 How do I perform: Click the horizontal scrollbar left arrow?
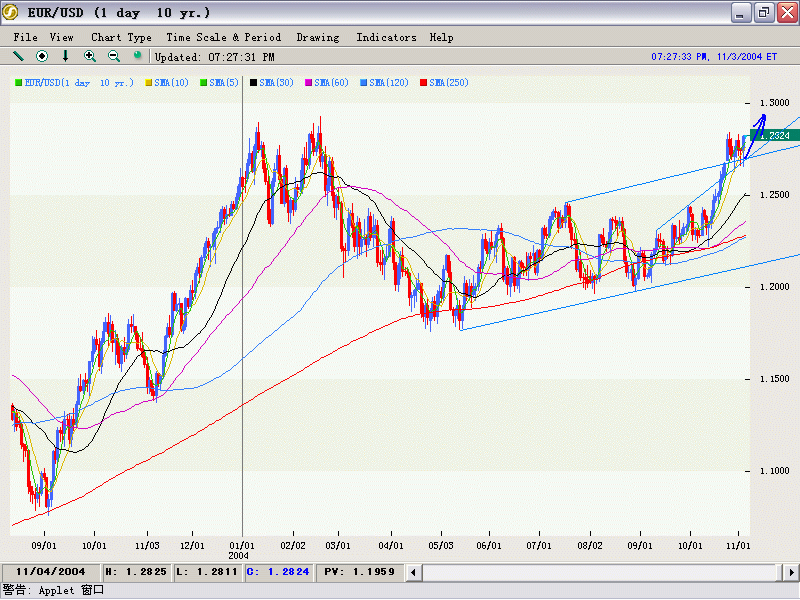pyautogui.click(x=413, y=572)
